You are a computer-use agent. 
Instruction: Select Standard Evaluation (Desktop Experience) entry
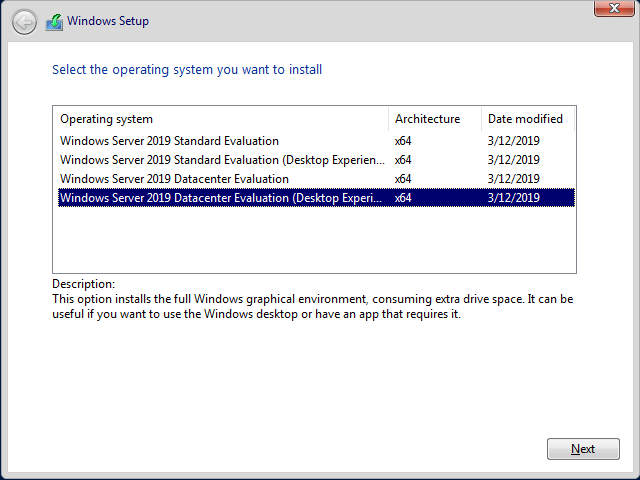316,160
